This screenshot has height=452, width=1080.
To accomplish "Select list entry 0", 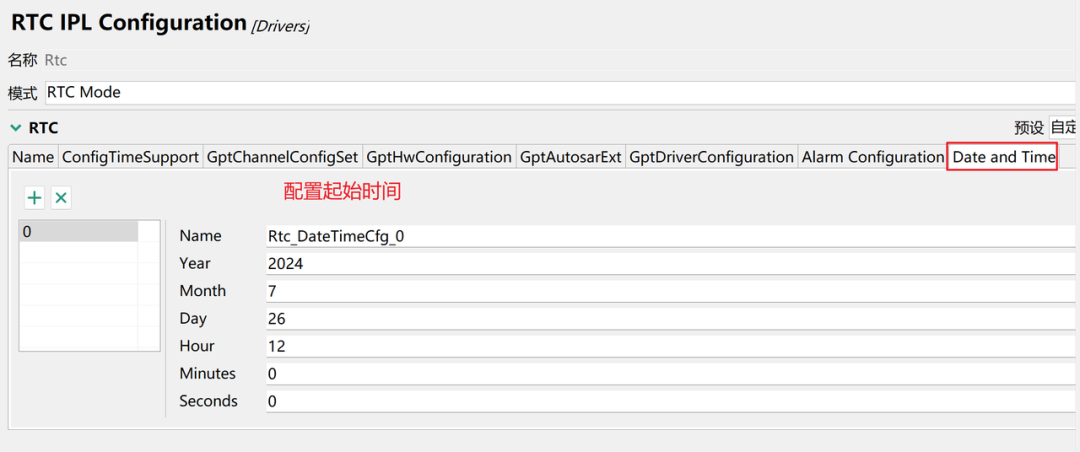I will tap(78, 232).
